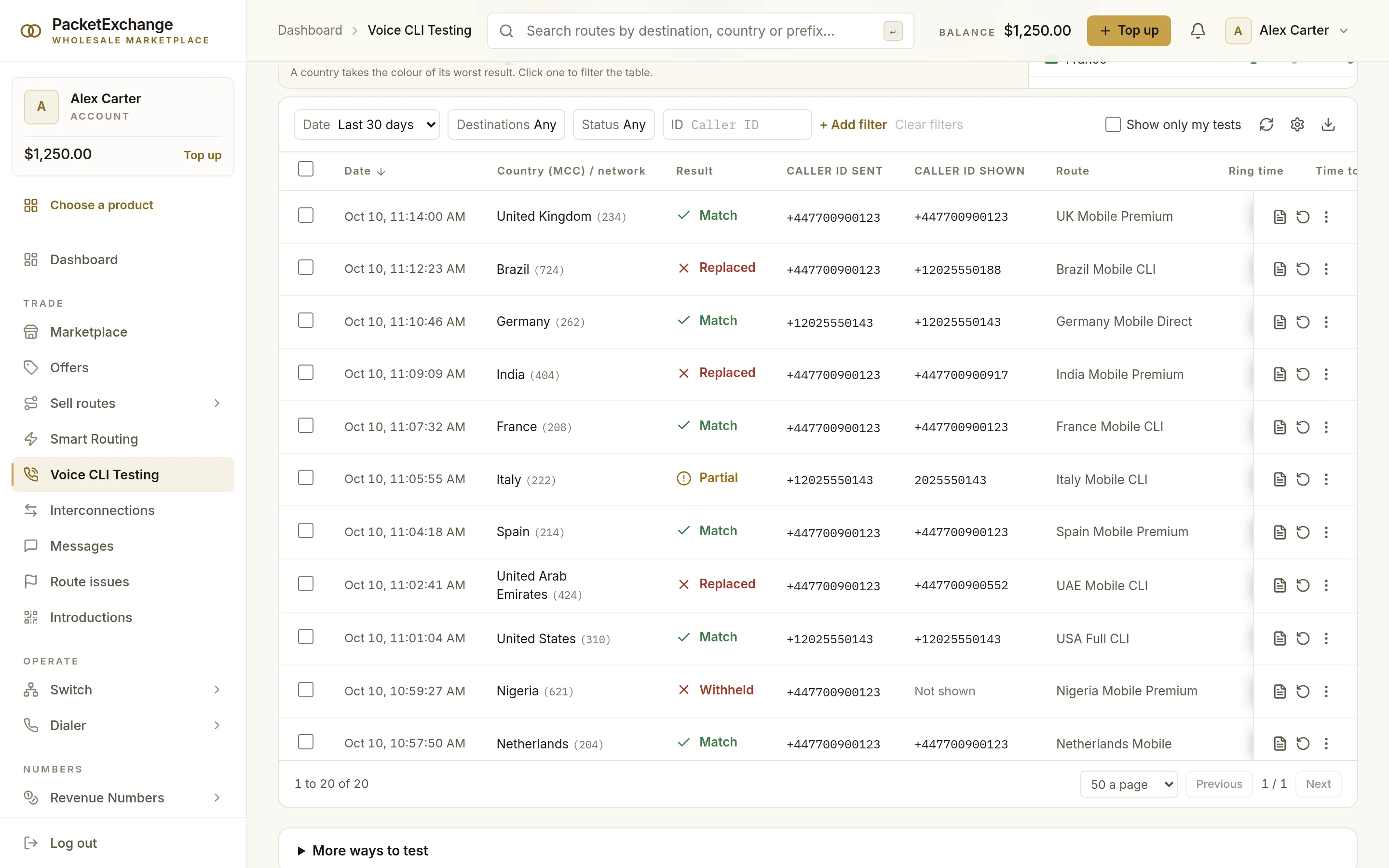
Task: Expand the Dialer menu section
Action: (217, 725)
